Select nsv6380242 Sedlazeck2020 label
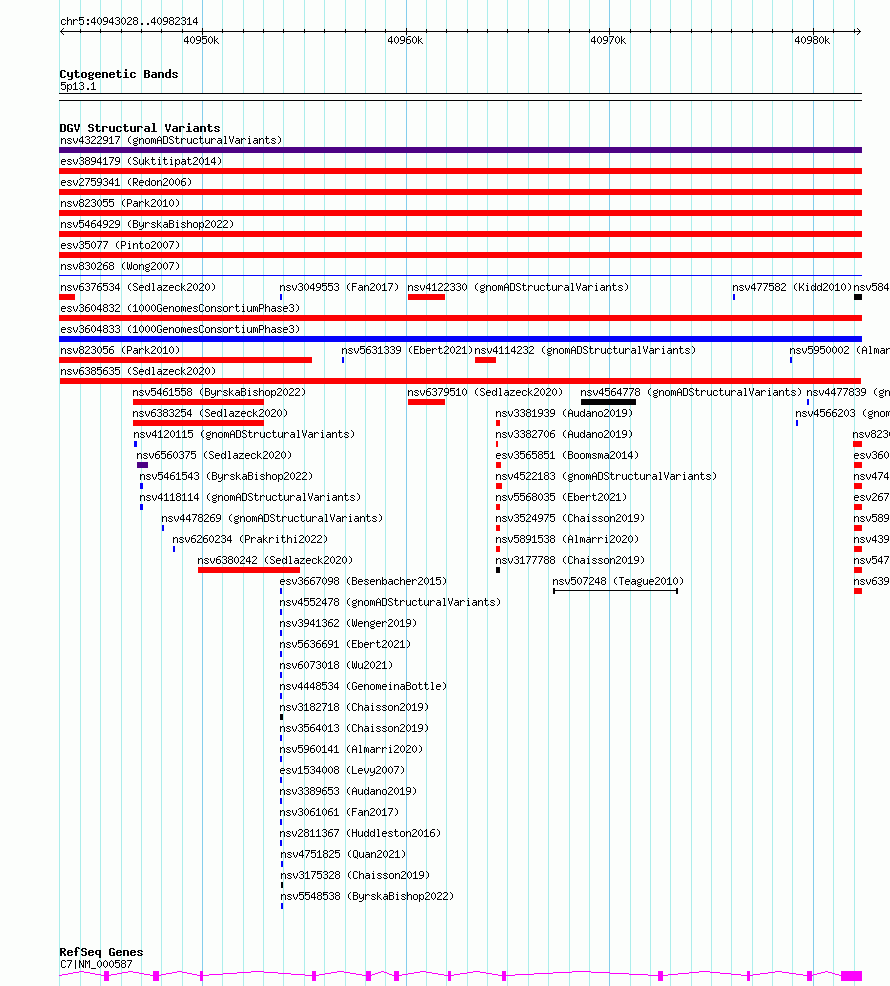Image resolution: width=890 pixels, height=986 pixels. 275,560
